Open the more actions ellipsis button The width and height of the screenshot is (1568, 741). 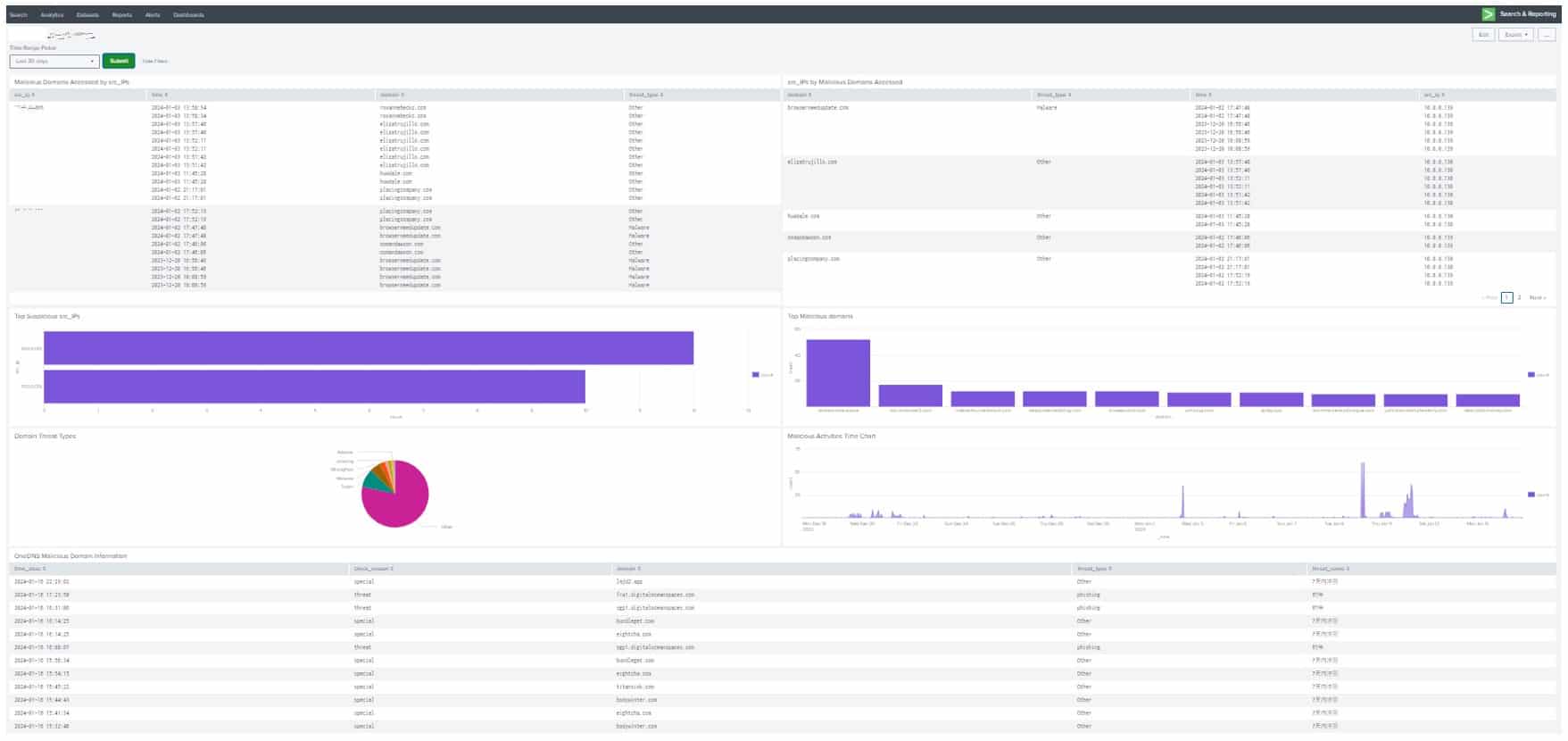coord(1547,35)
